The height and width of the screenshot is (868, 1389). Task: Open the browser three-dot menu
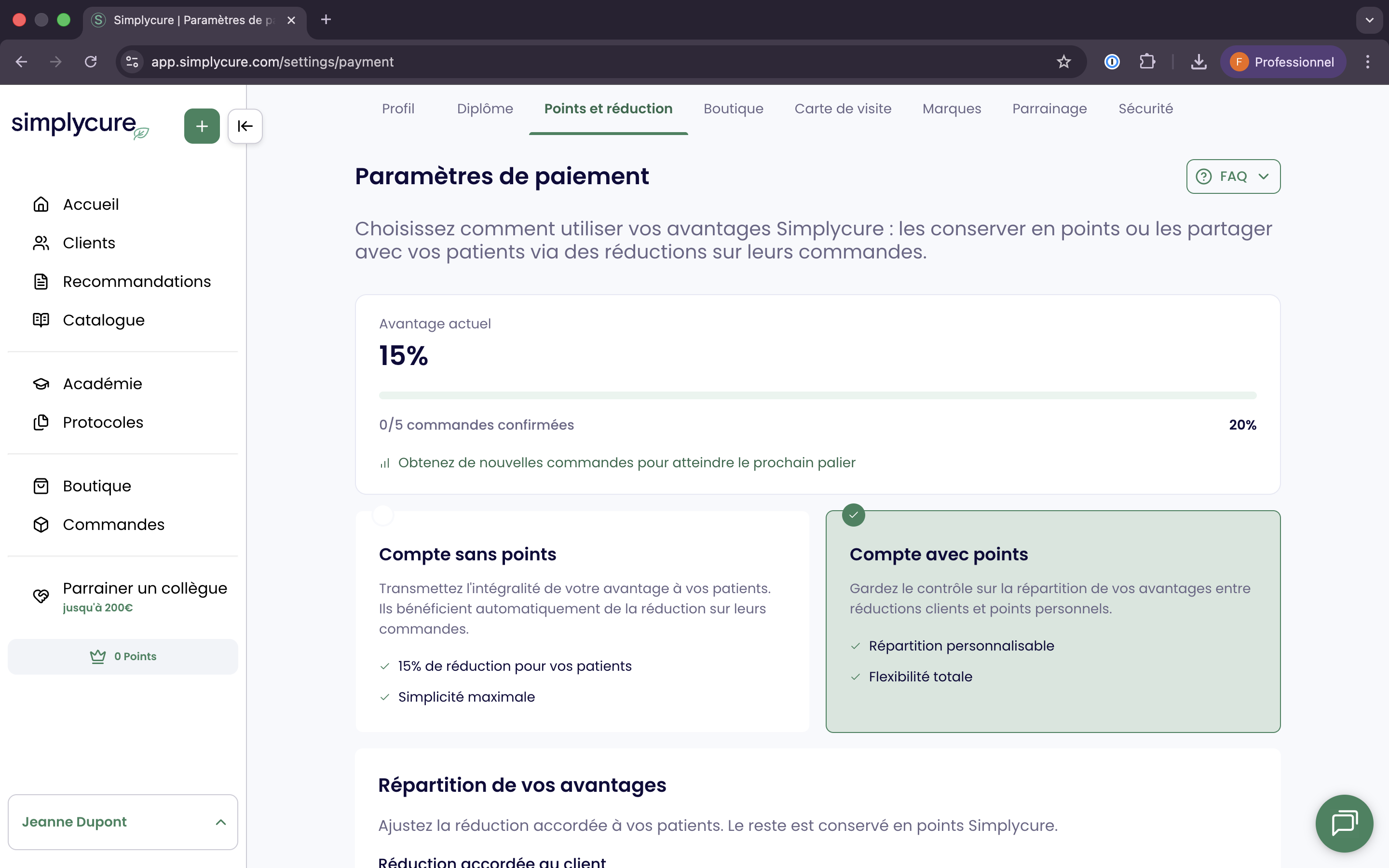coord(1368,62)
